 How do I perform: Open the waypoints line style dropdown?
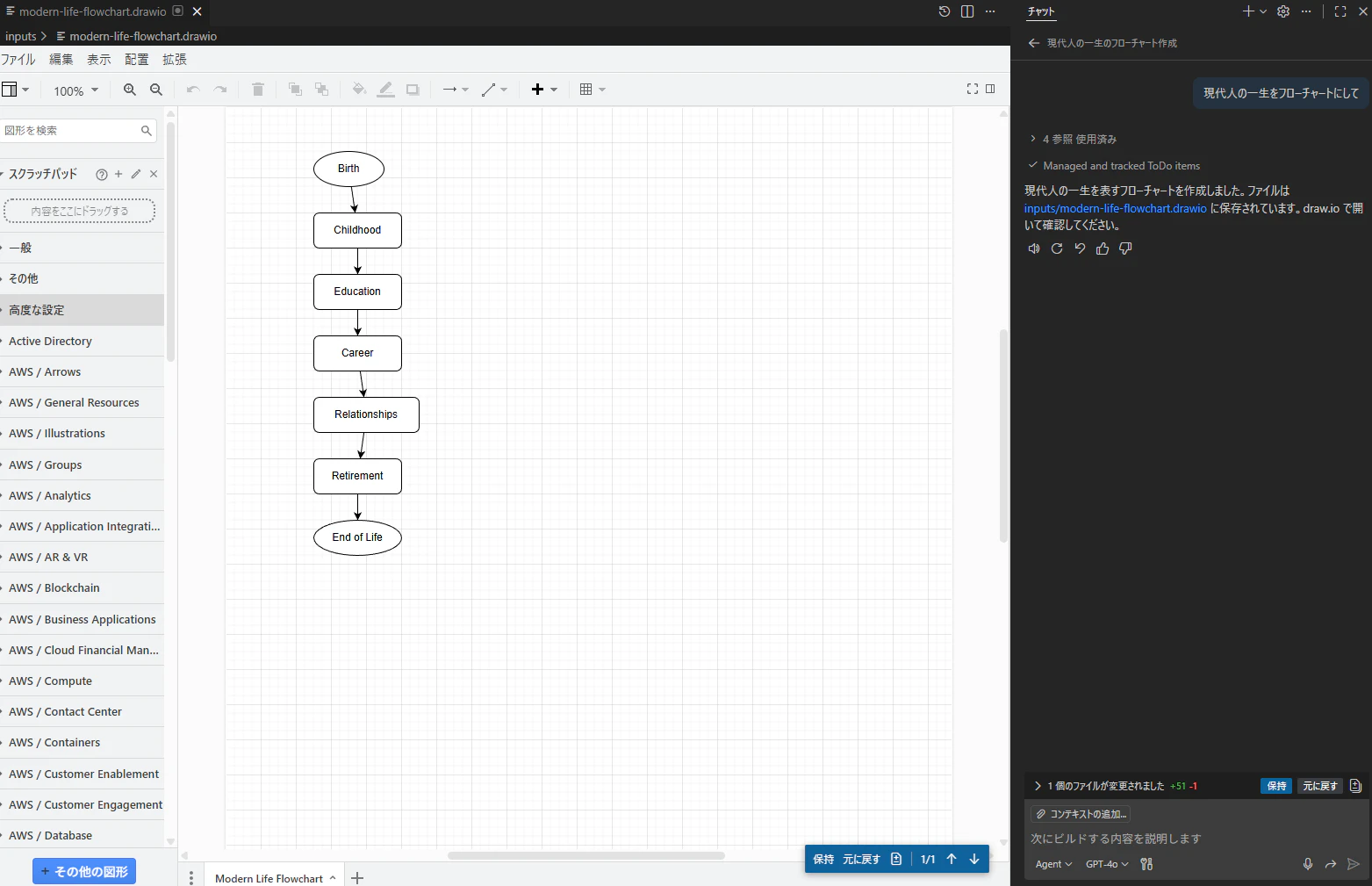point(494,90)
